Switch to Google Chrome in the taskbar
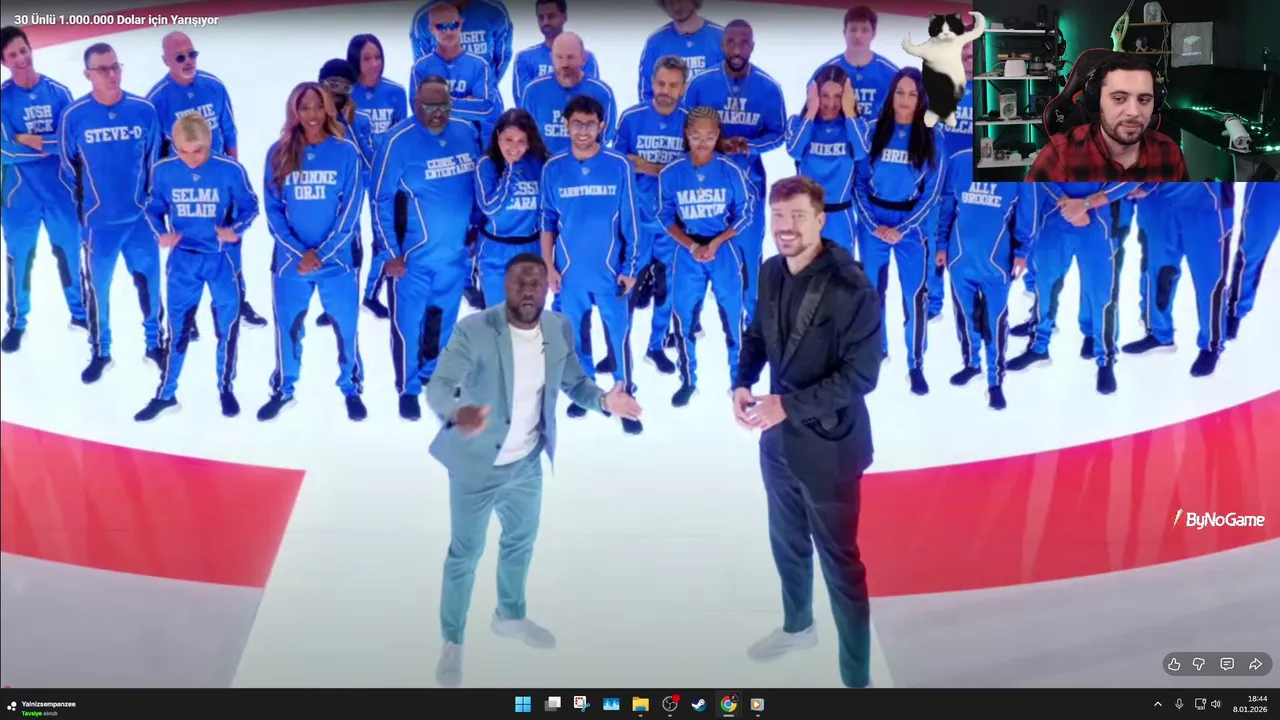1280x720 pixels. pos(728,704)
